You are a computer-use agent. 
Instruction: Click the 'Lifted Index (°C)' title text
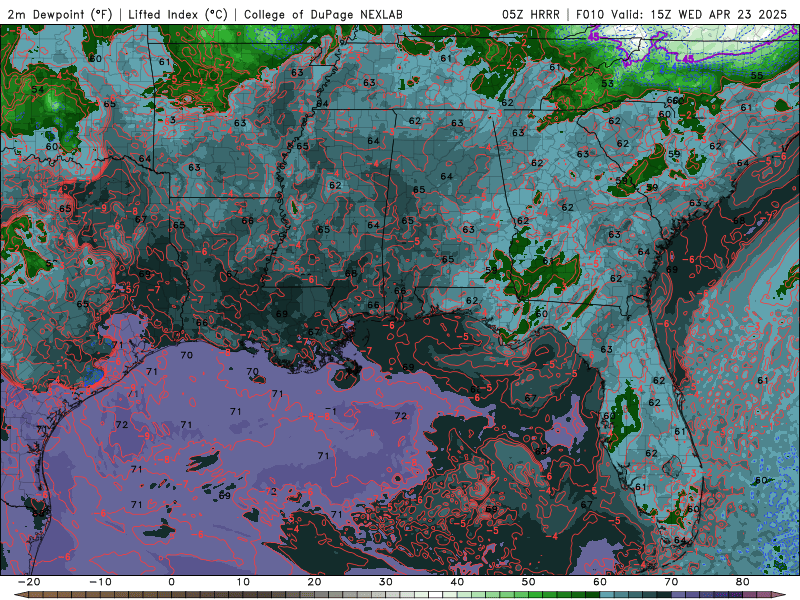click(178, 14)
